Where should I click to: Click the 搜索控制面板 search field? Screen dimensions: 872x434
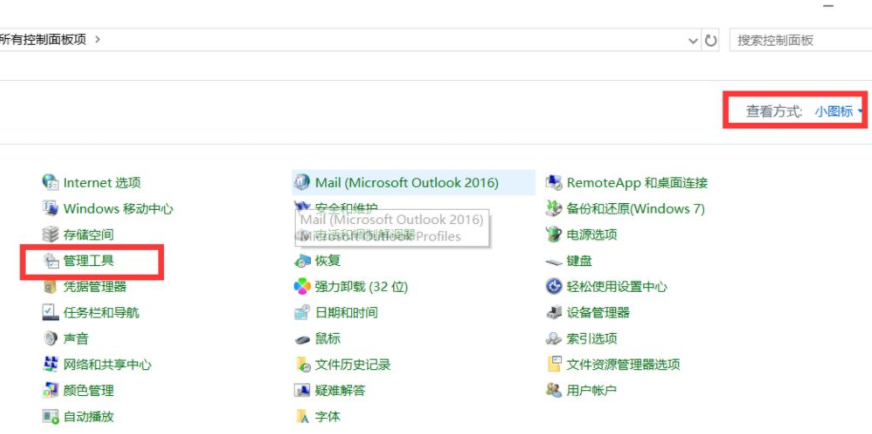(x=800, y=41)
